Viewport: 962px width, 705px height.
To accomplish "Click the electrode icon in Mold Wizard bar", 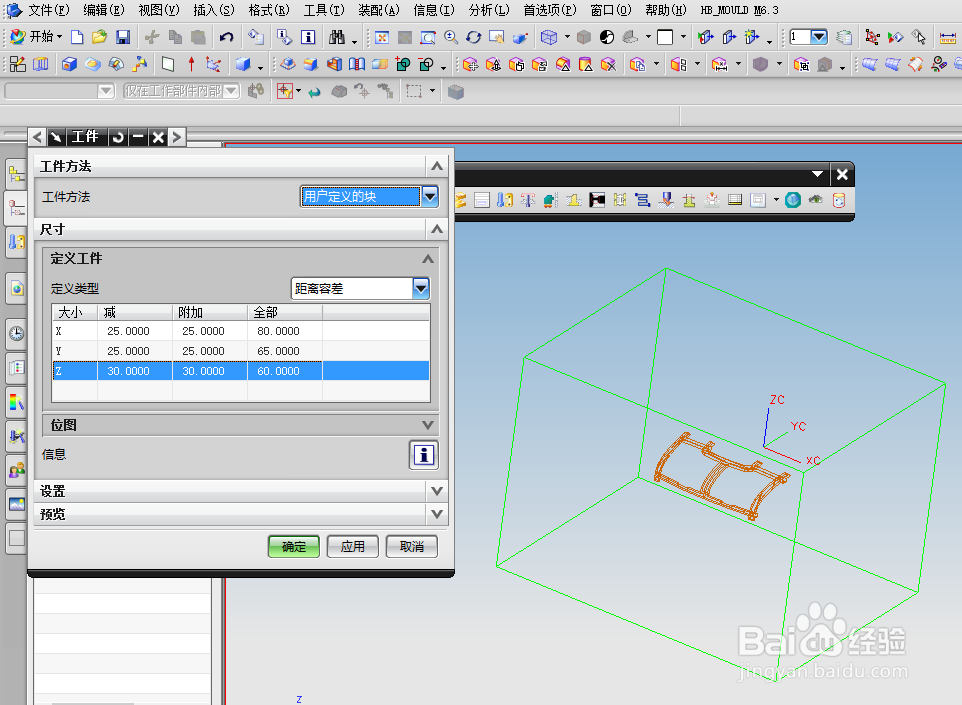I will point(666,200).
